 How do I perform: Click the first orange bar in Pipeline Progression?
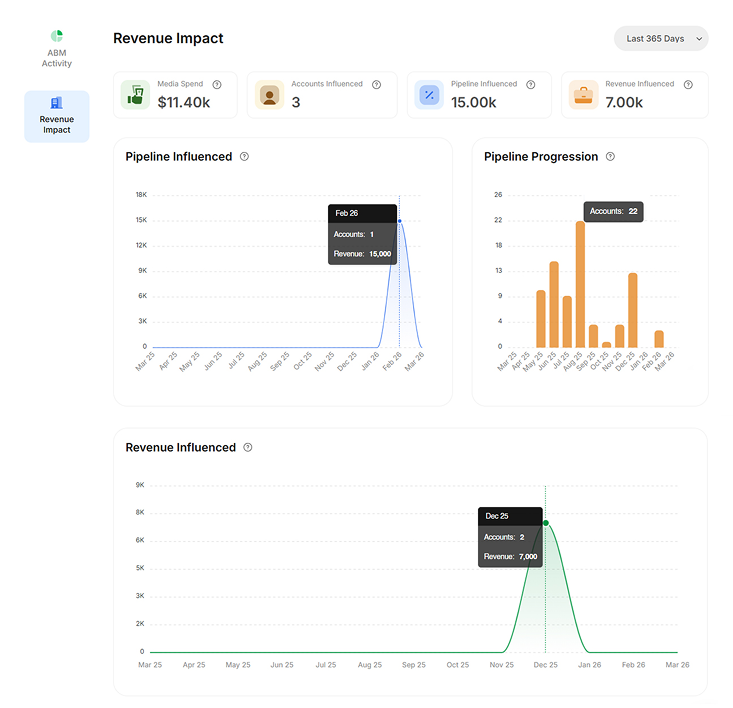tap(541, 319)
